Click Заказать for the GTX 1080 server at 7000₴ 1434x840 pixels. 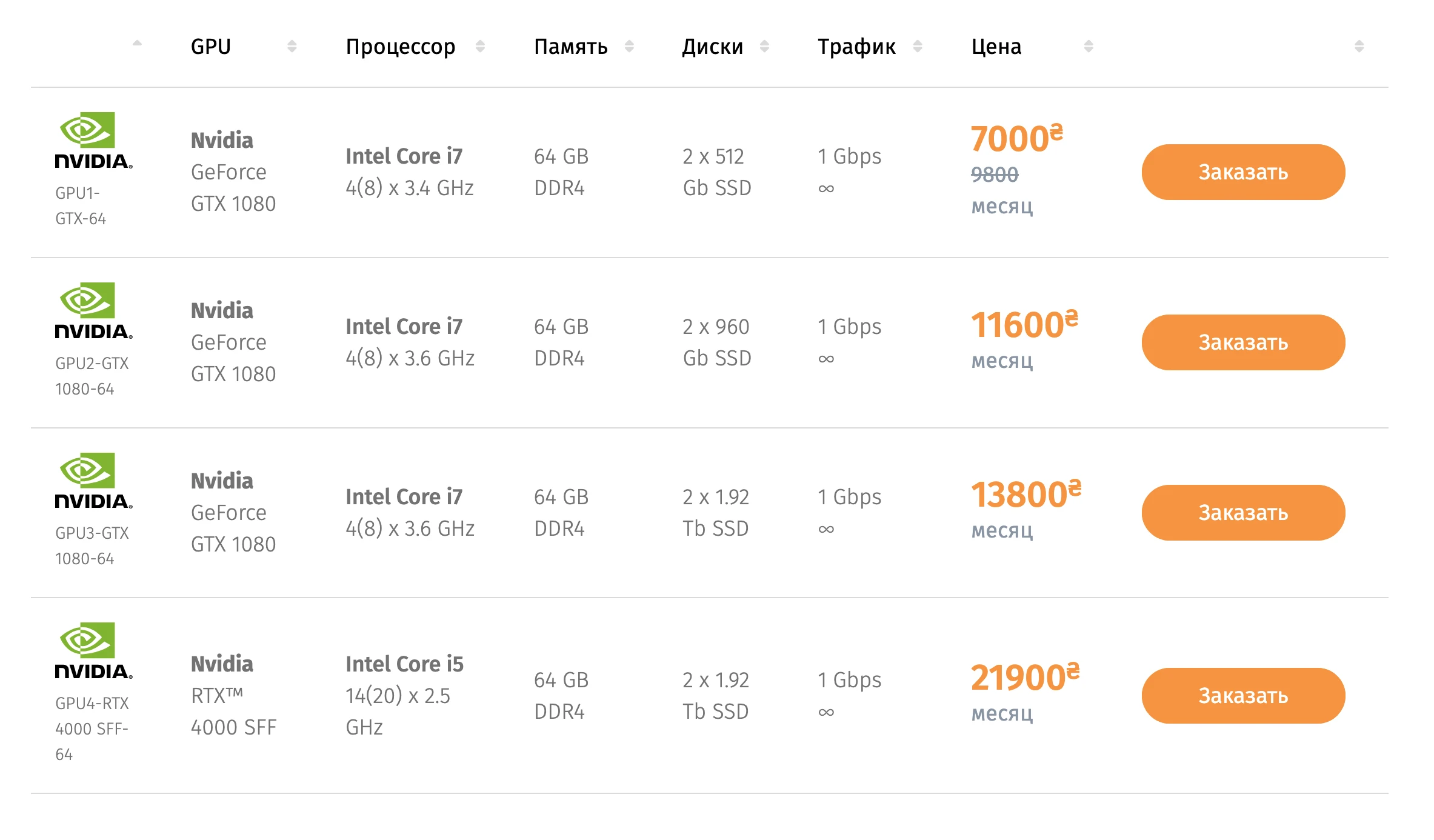pos(1242,172)
